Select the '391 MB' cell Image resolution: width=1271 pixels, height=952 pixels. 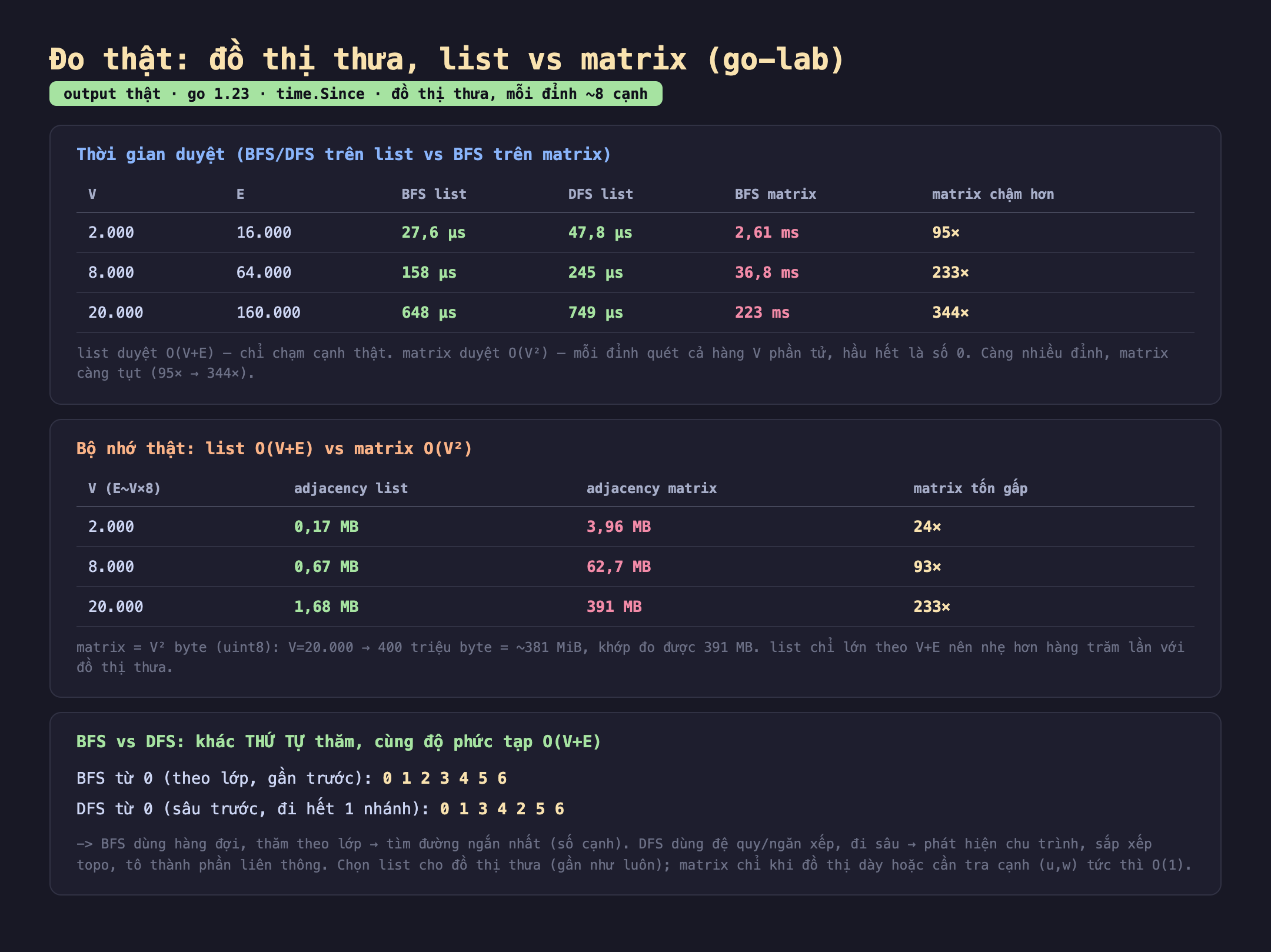click(614, 607)
